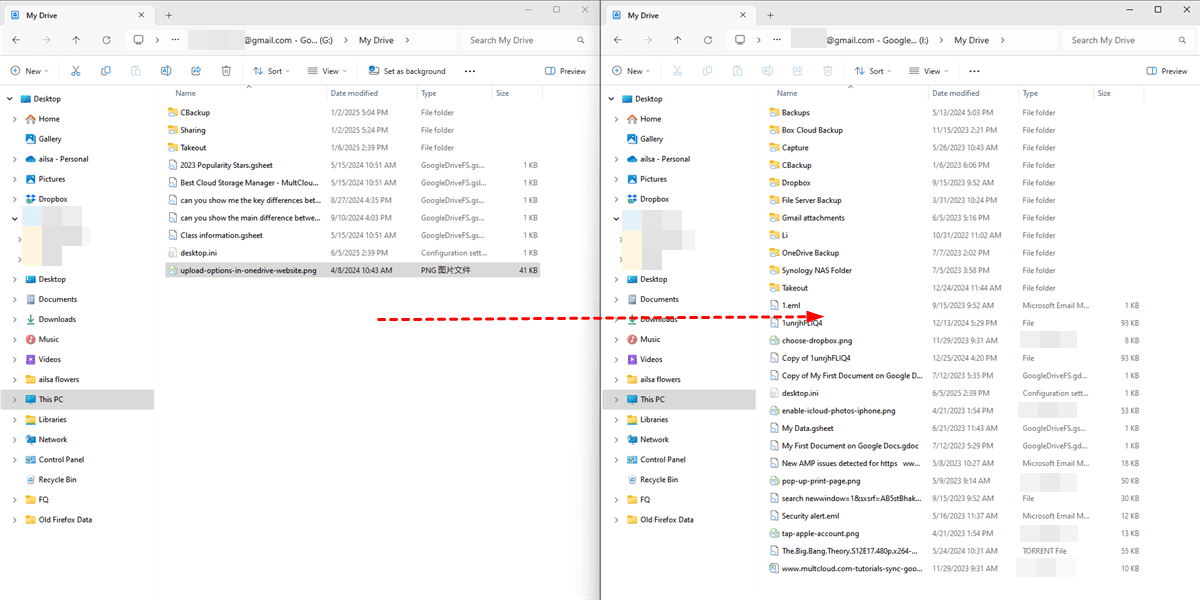Screen dimensions: 1200x600
Task: Click Rename icon in left window toolbar
Action: coord(166,71)
